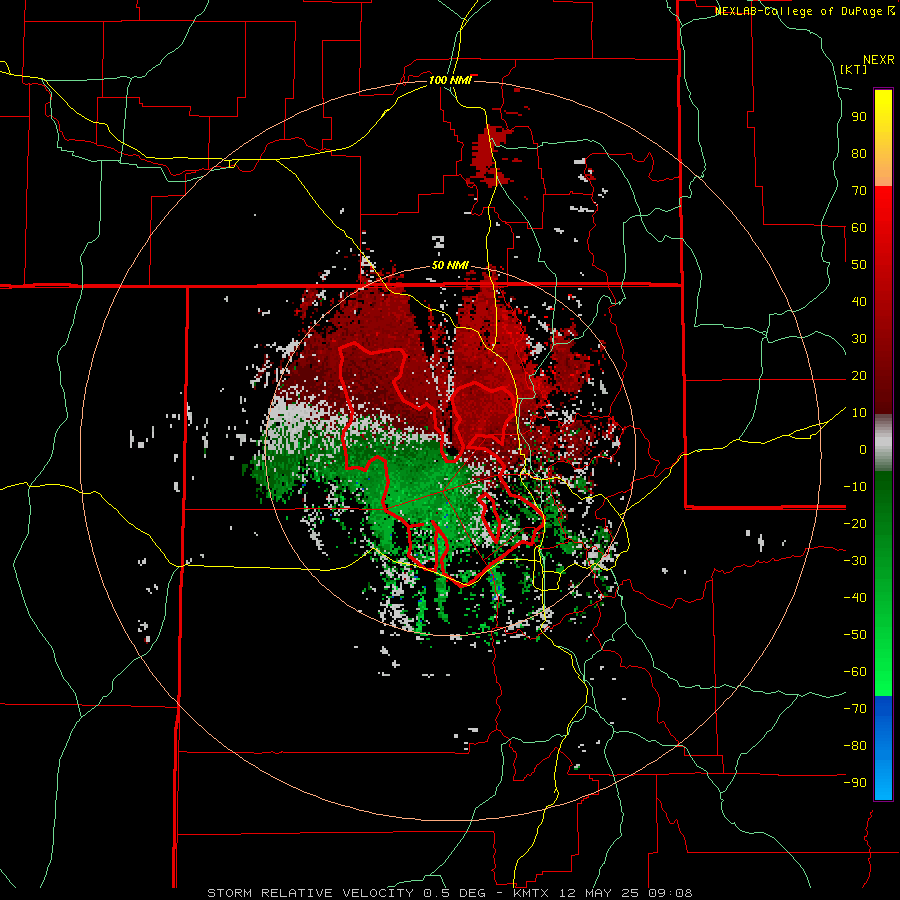This screenshot has height=900, width=900.
Task: Click the -70 scale value
Action: pyautogui.click(x=855, y=709)
